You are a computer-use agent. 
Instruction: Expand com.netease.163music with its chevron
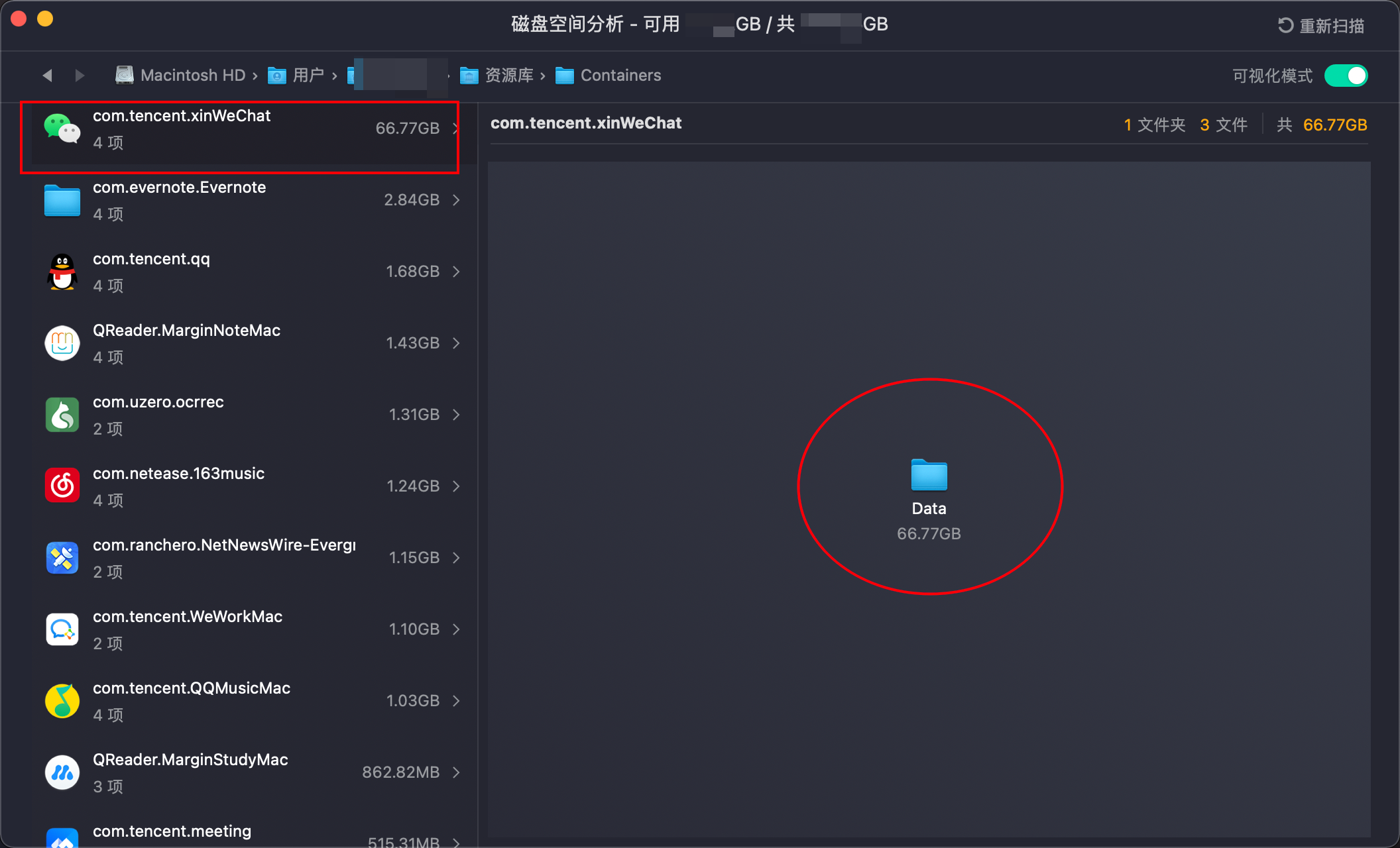456,486
